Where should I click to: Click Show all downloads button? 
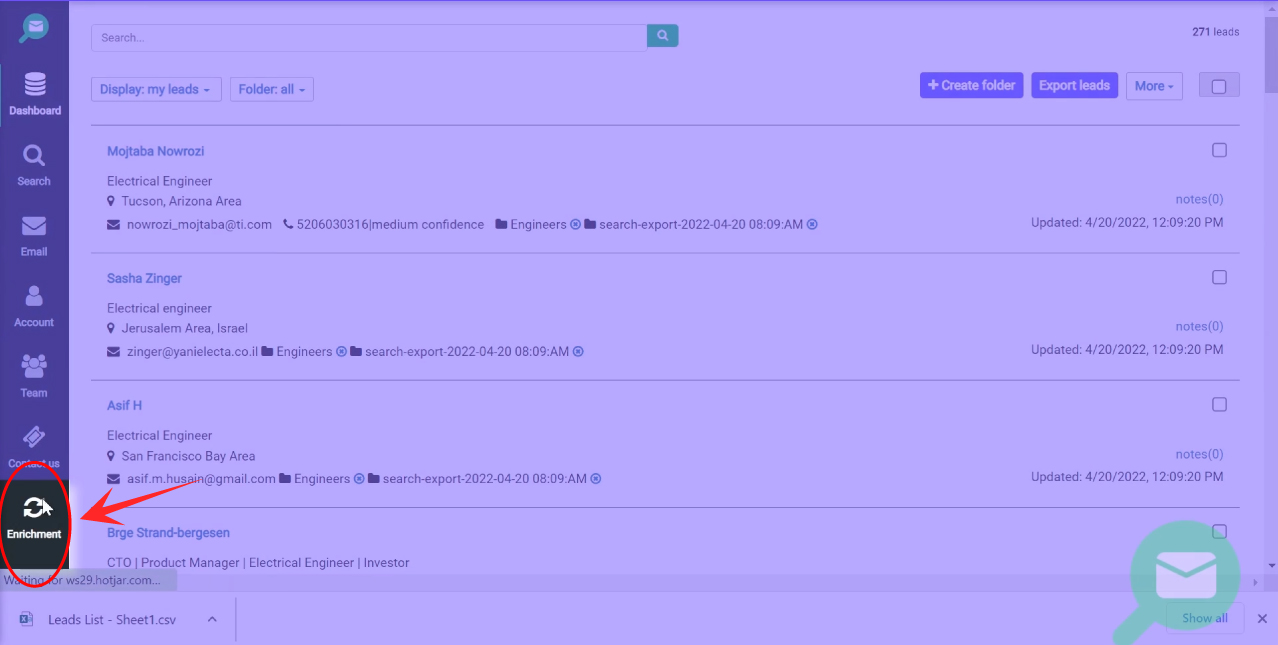click(x=1205, y=618)
